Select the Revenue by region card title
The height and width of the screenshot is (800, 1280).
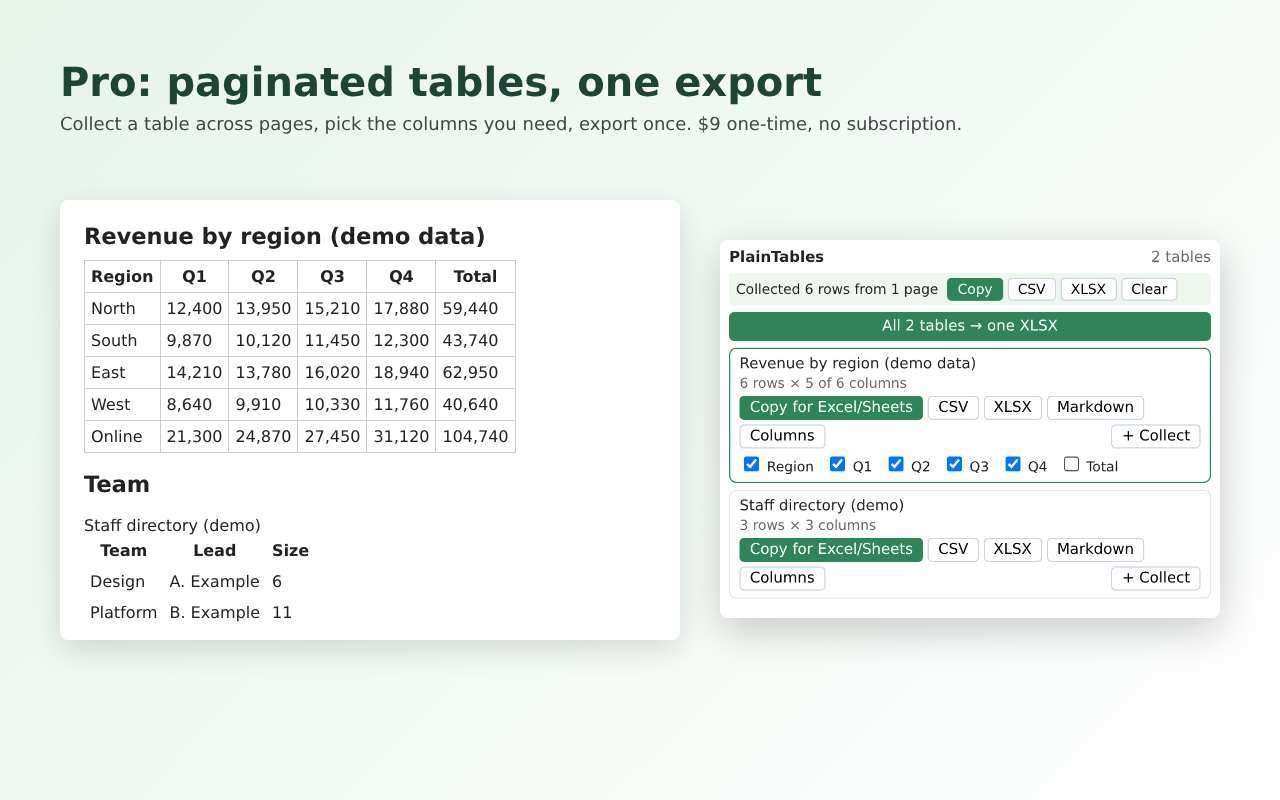[x=858, y=363]
